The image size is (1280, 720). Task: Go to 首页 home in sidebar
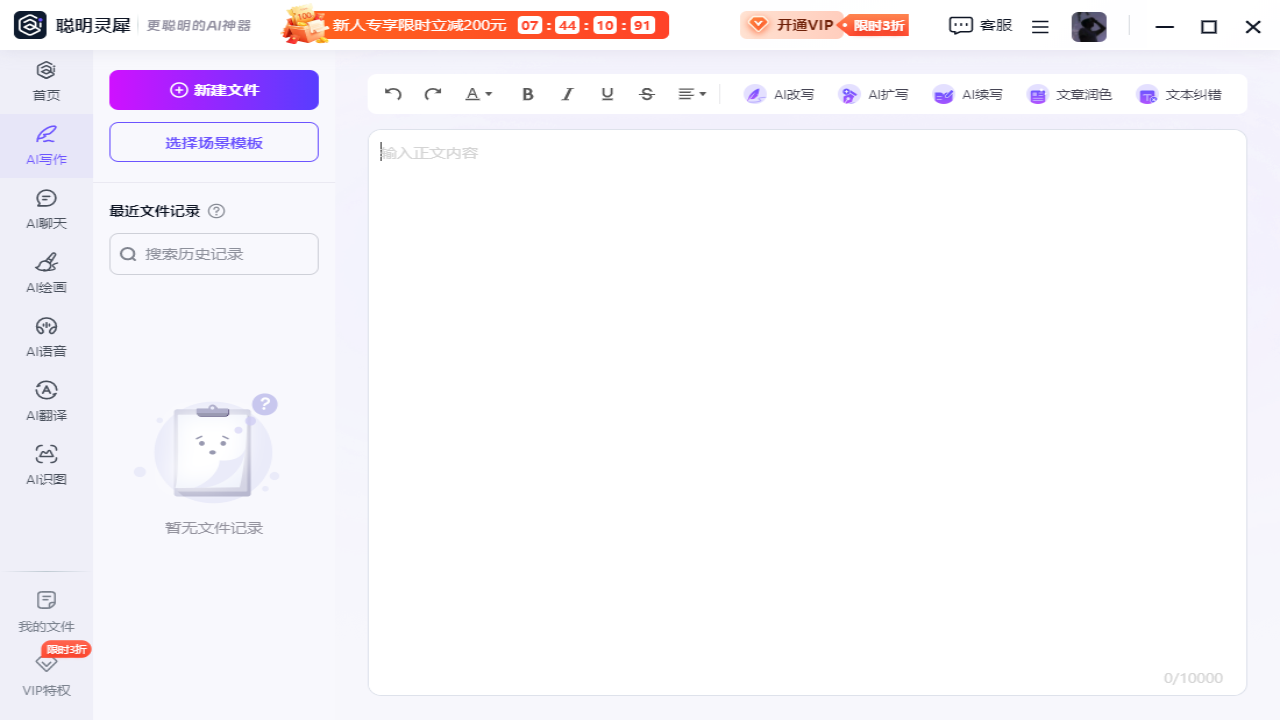(x=46, y=80)
